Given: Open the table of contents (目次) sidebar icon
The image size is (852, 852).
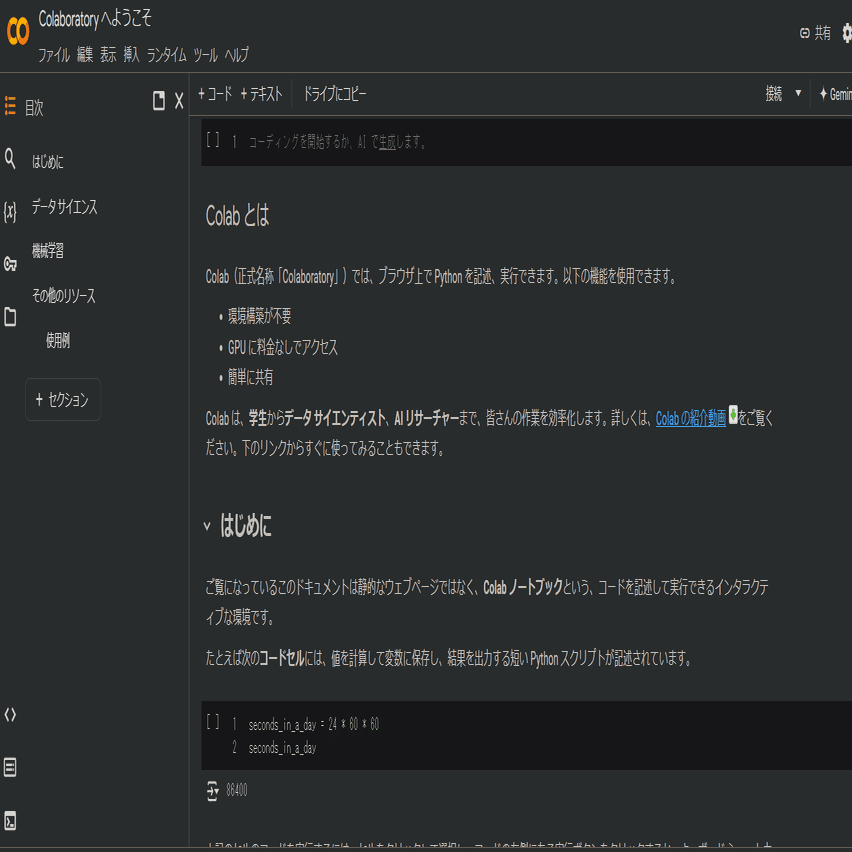Looking at the screenshot, I should (x=11, y=106).
